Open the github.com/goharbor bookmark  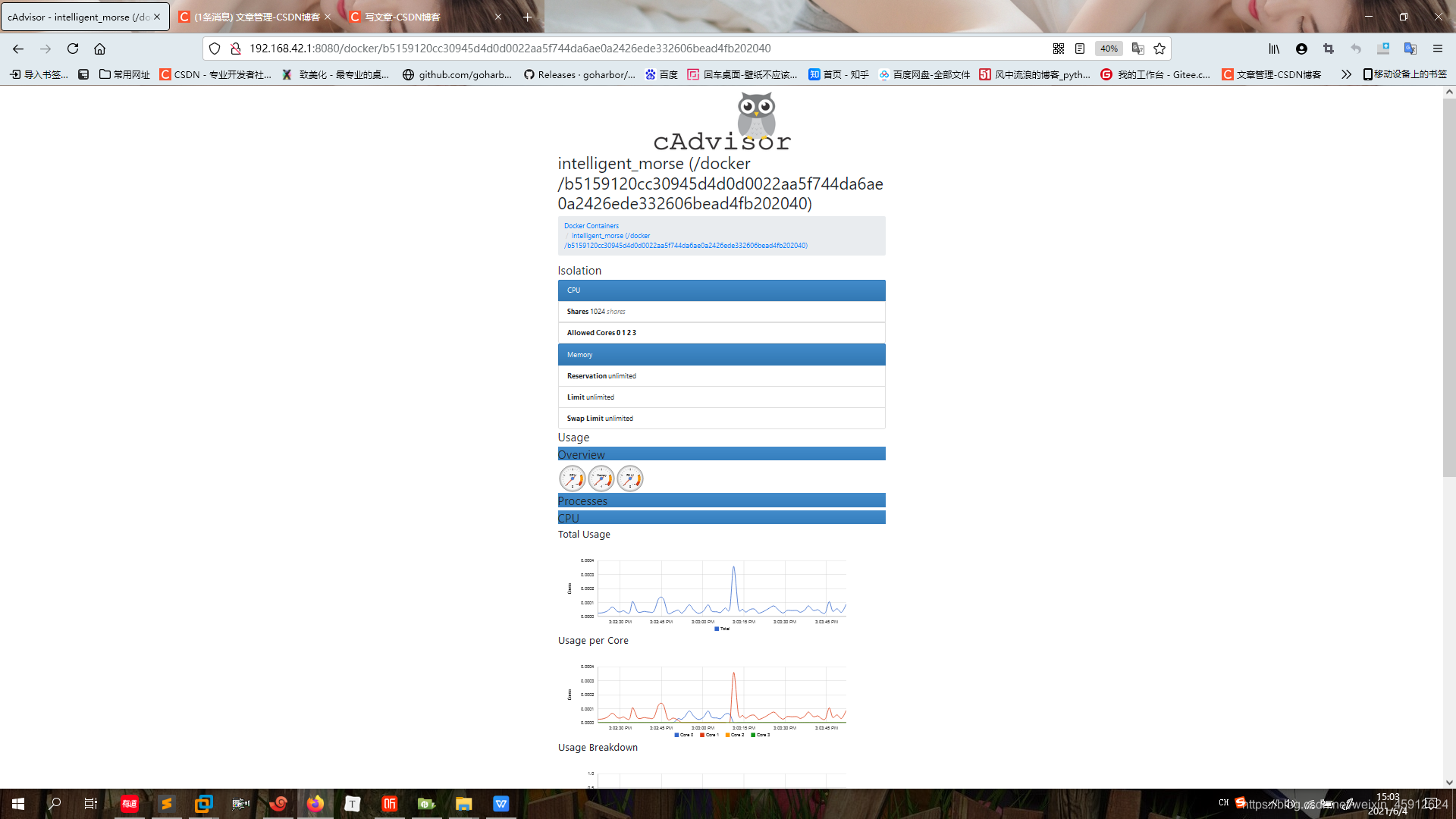(457, 74)
